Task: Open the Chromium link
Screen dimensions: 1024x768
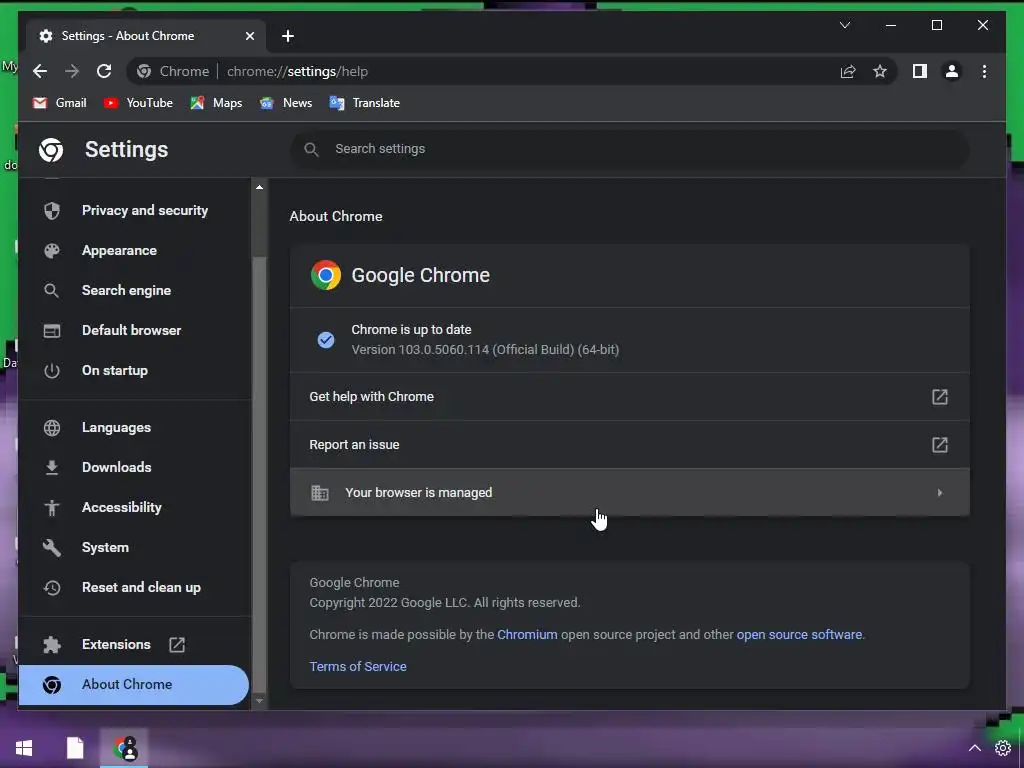Action: pyautogui.click(x=527, y=635)
